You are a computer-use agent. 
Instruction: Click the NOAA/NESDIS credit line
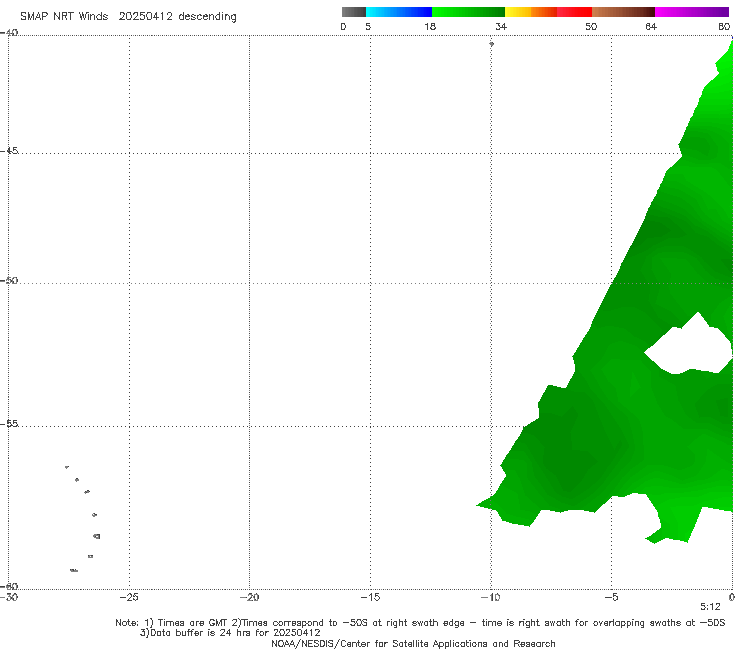point(413,644)
